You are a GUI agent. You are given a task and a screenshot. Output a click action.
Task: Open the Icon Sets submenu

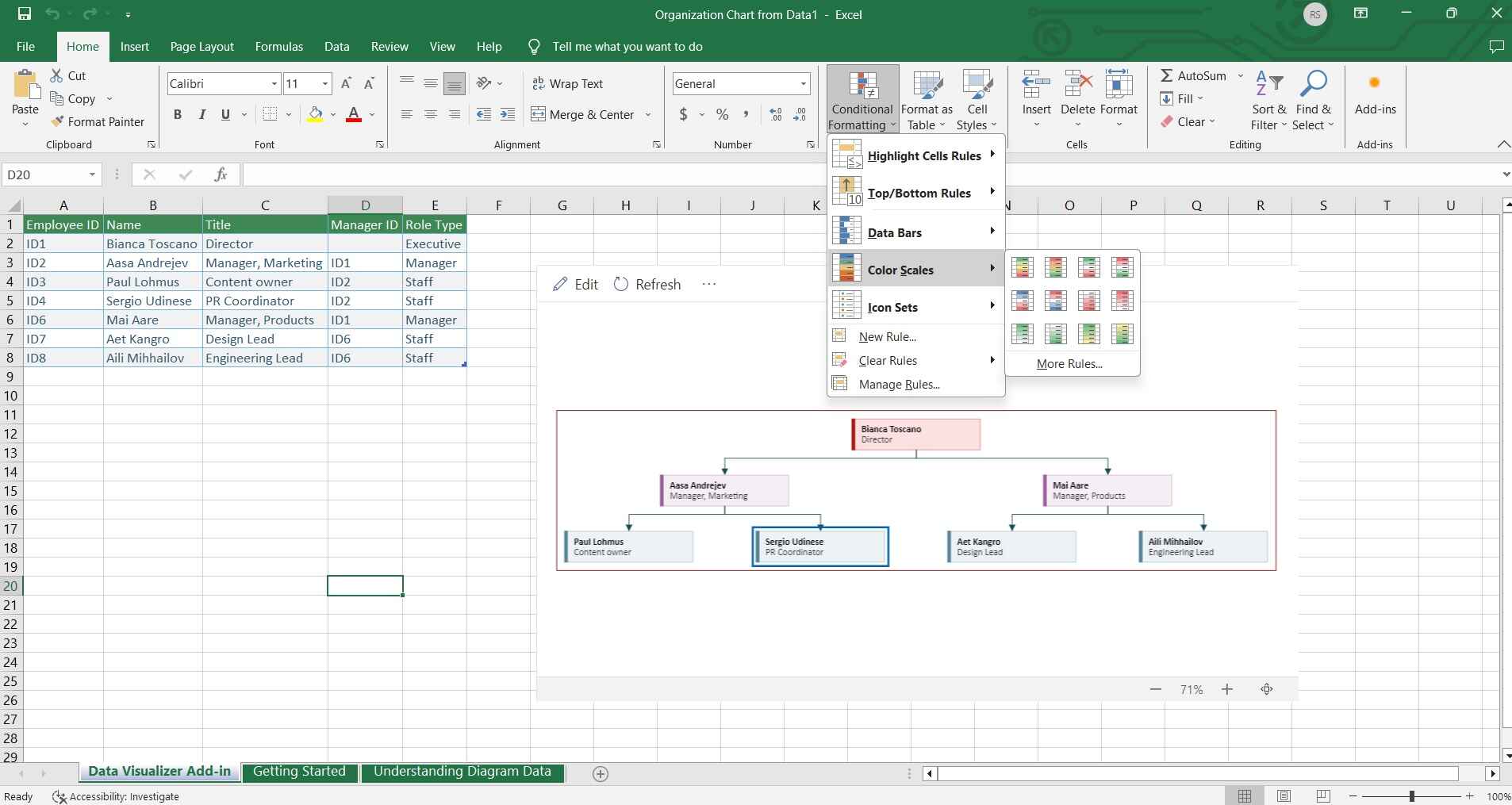916,307
